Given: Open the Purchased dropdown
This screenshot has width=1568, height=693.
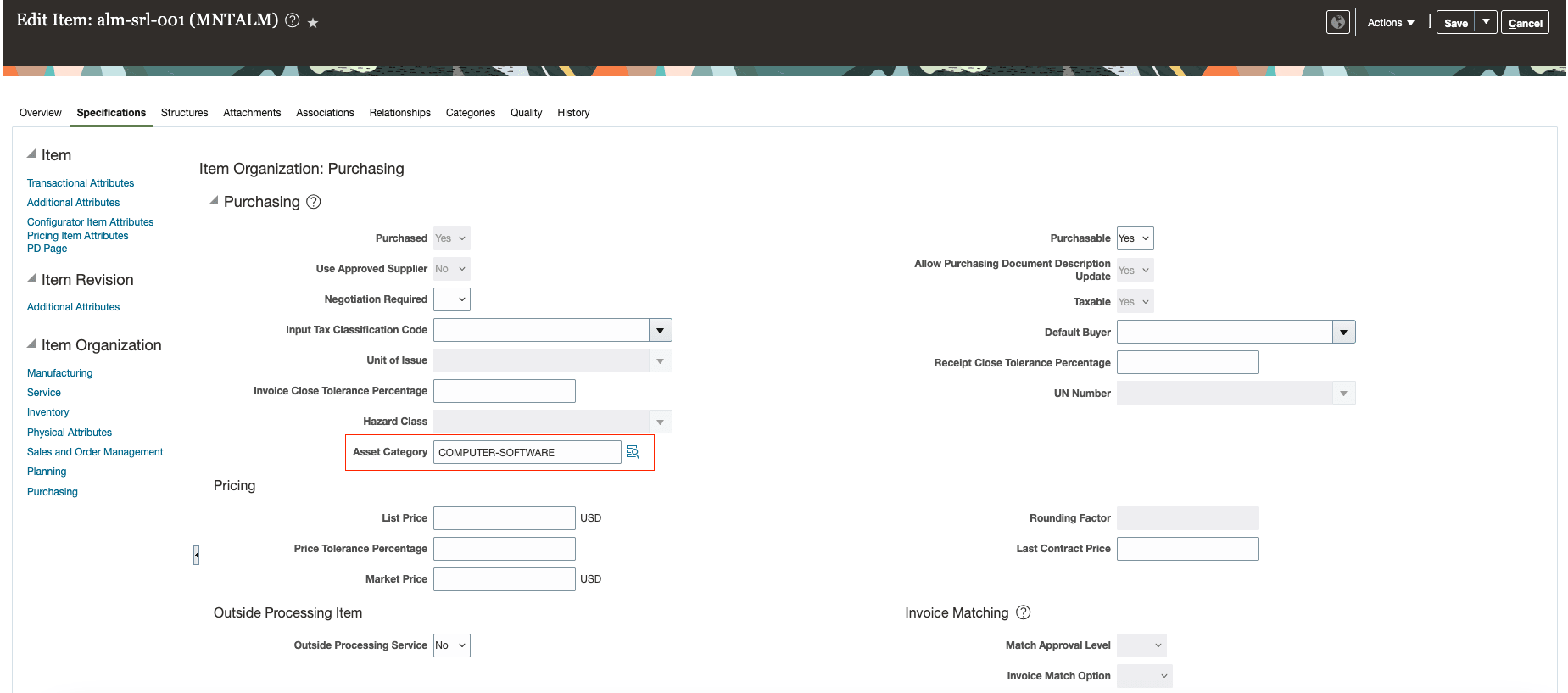Looking at the screenshot, I should (452, 238).
